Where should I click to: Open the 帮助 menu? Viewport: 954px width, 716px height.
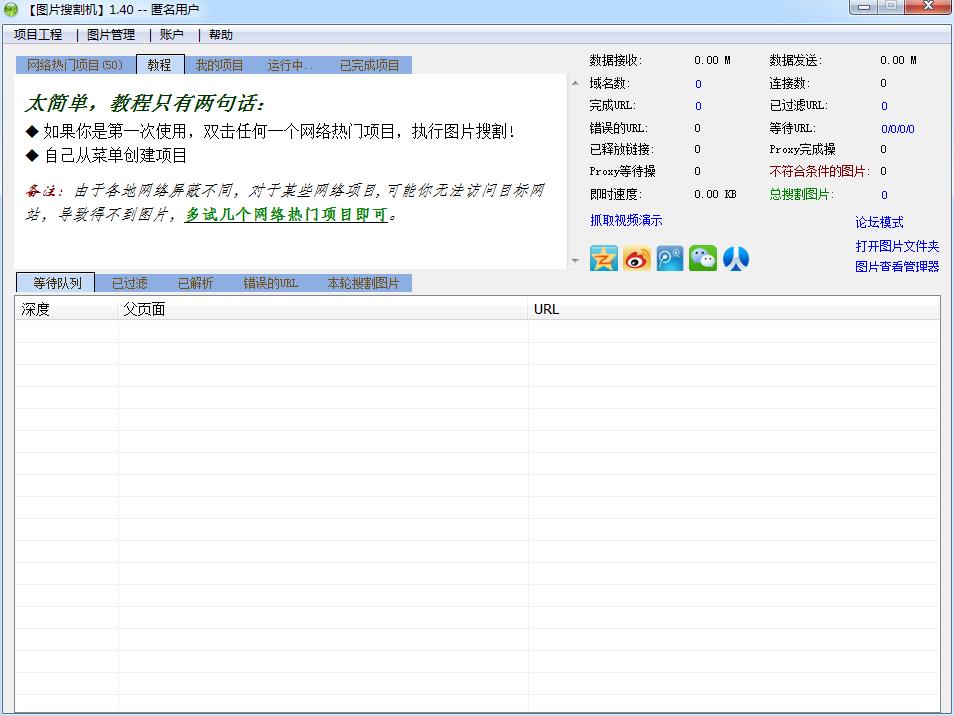click(221, 35)
